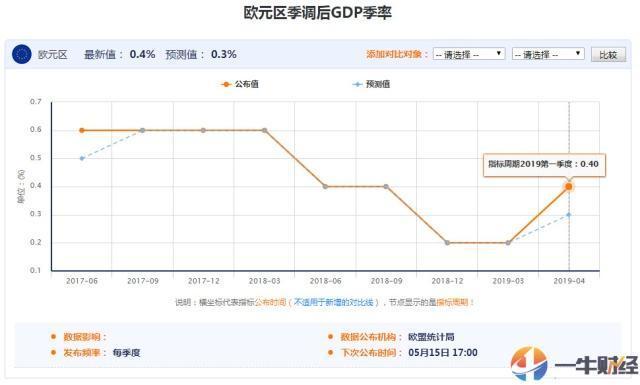The height and width of the screenshot is (385, 640).
Task: Click the 最新值 0.4% value
Action: (142, 54)
